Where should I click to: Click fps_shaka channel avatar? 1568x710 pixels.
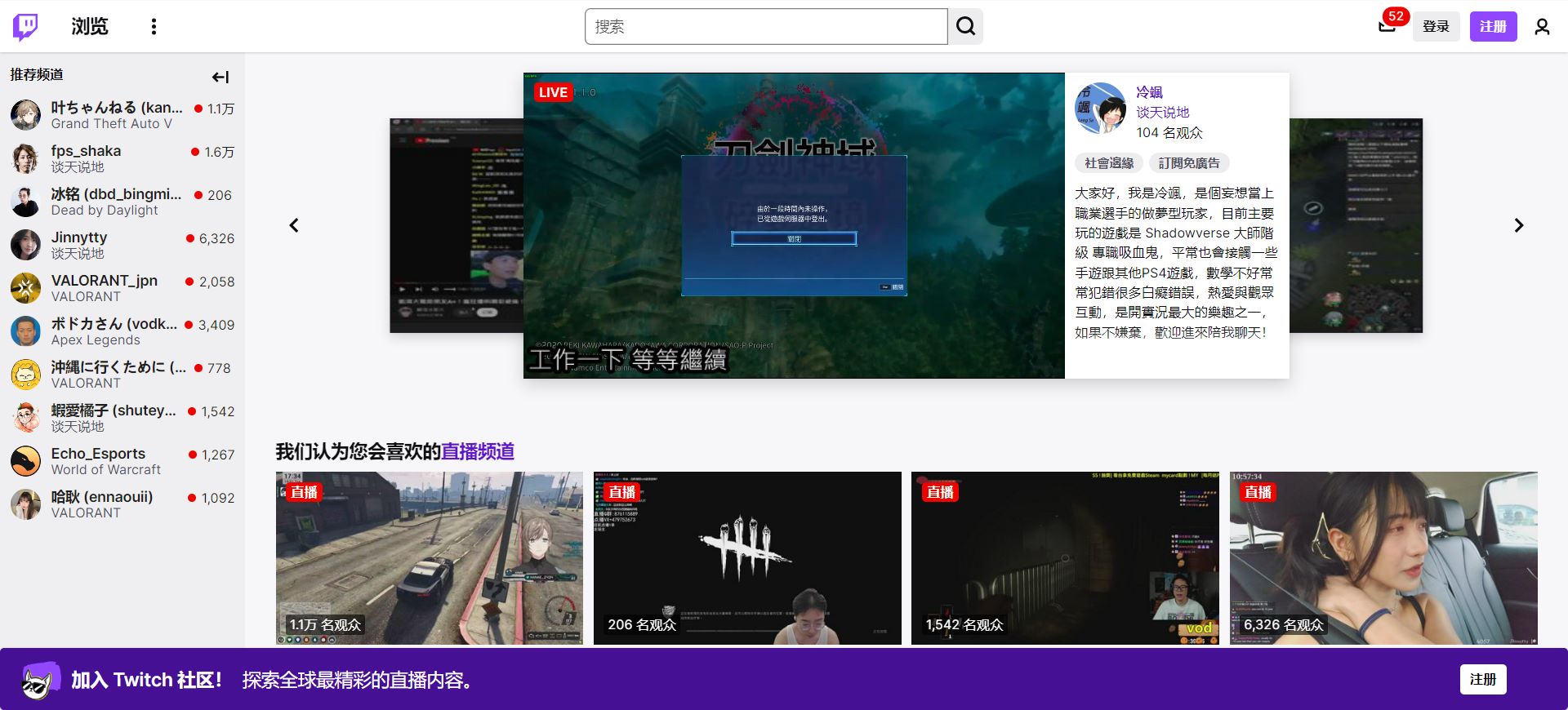[25, 158]
